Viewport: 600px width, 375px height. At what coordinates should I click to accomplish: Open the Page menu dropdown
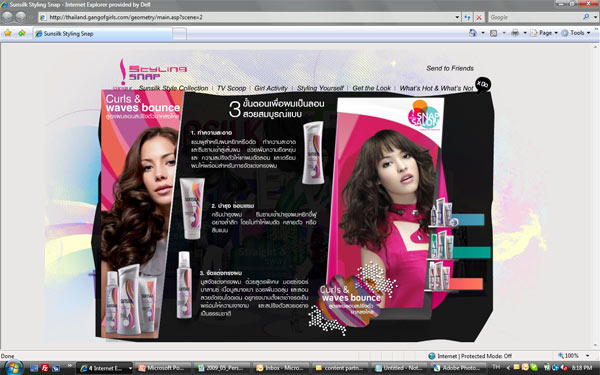[544, 33]
